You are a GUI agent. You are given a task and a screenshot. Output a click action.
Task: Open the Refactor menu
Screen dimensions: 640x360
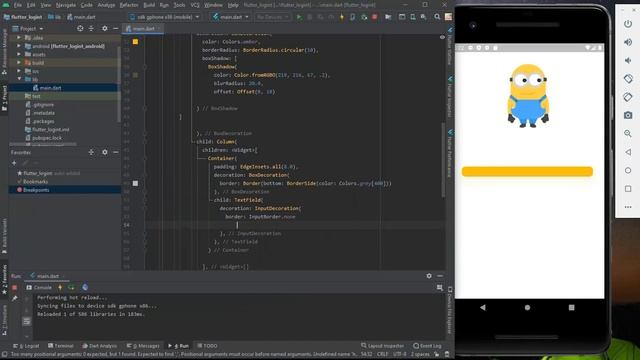tap(129, 5)
